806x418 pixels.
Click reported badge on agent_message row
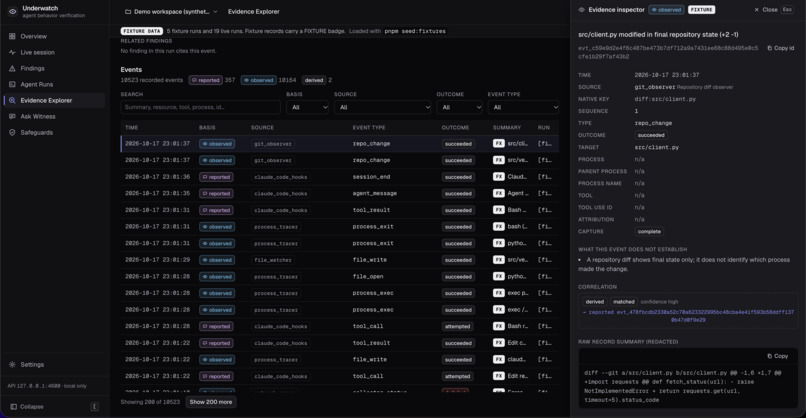(x=216, y=193)
